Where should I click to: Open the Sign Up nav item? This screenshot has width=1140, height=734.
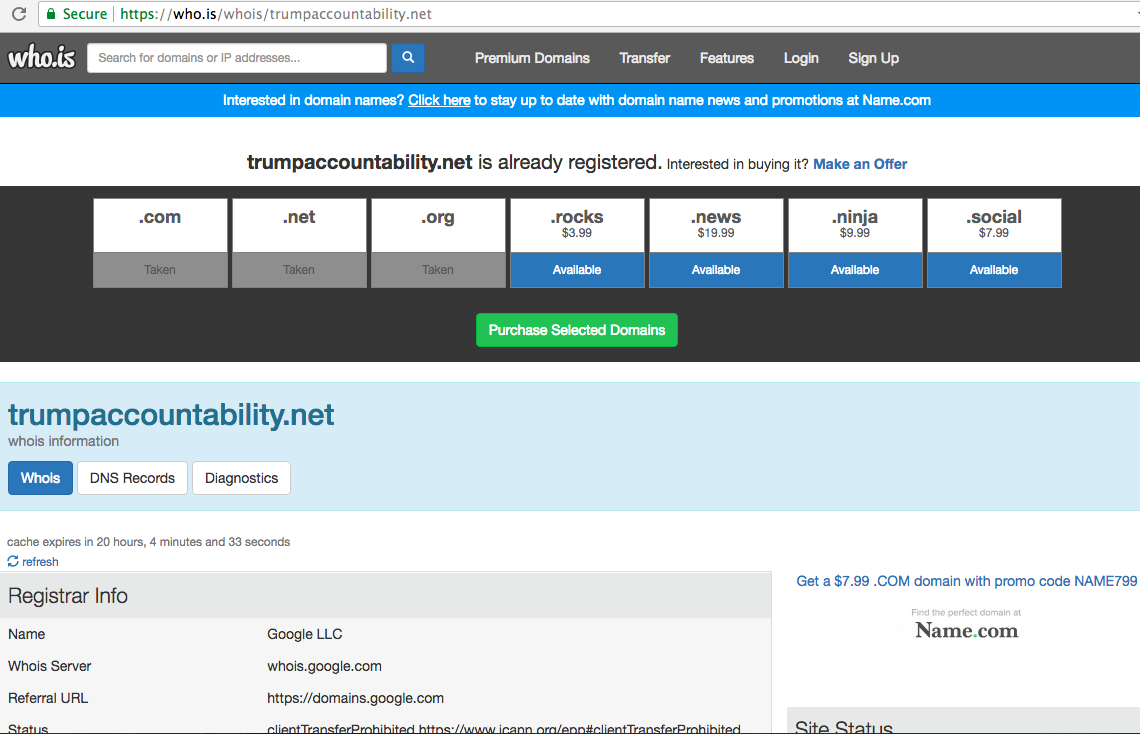tap(873, 58)
